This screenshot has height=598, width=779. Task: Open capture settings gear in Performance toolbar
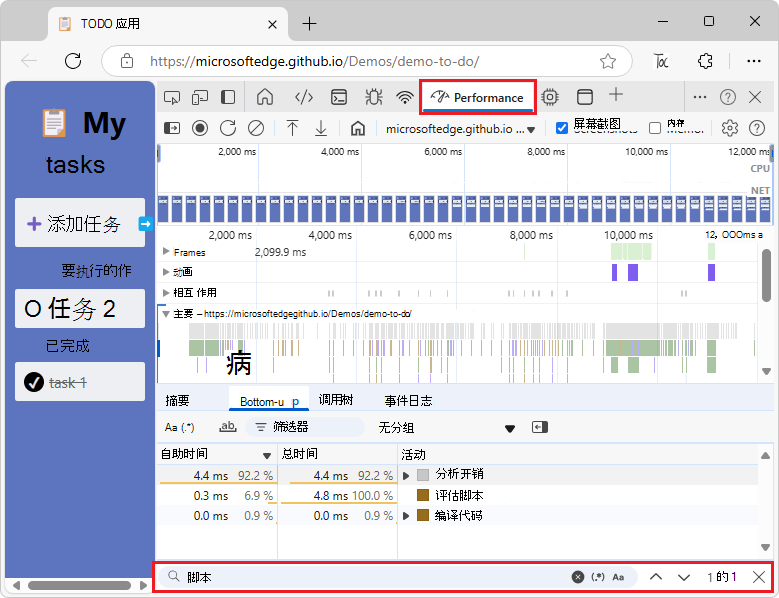pyautogui.click(x=730, y=128)
